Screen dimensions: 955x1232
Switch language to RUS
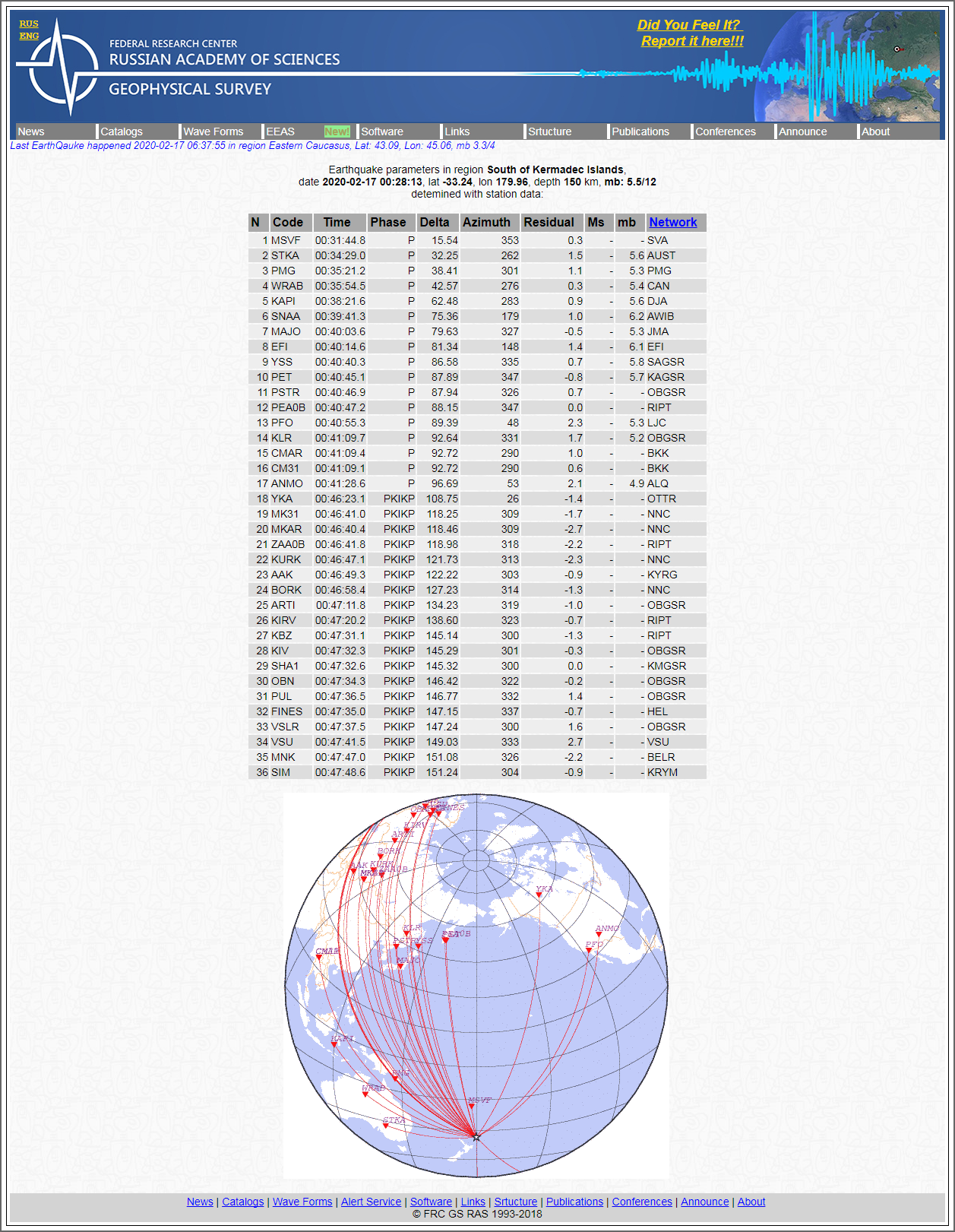click(29, 24)
